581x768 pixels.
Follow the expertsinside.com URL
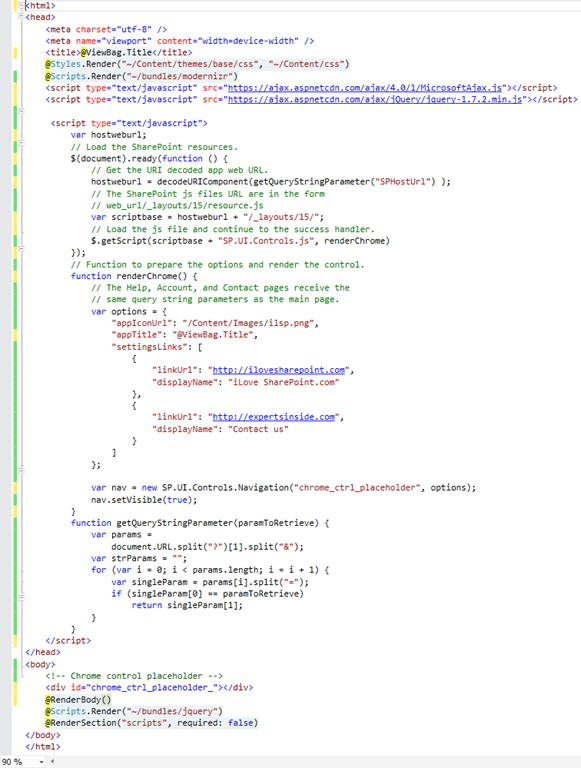coord(274,417)
